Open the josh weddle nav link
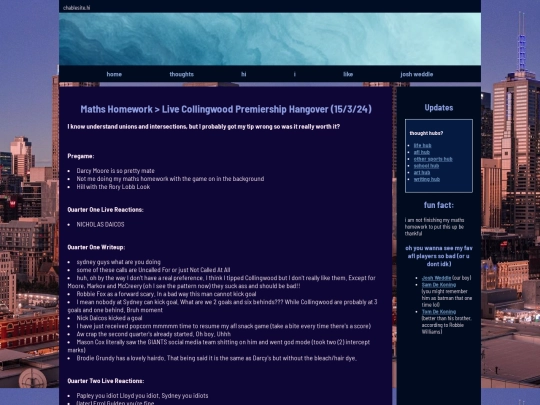This screenshot has width=540, height=405. [x=416, y=74]
